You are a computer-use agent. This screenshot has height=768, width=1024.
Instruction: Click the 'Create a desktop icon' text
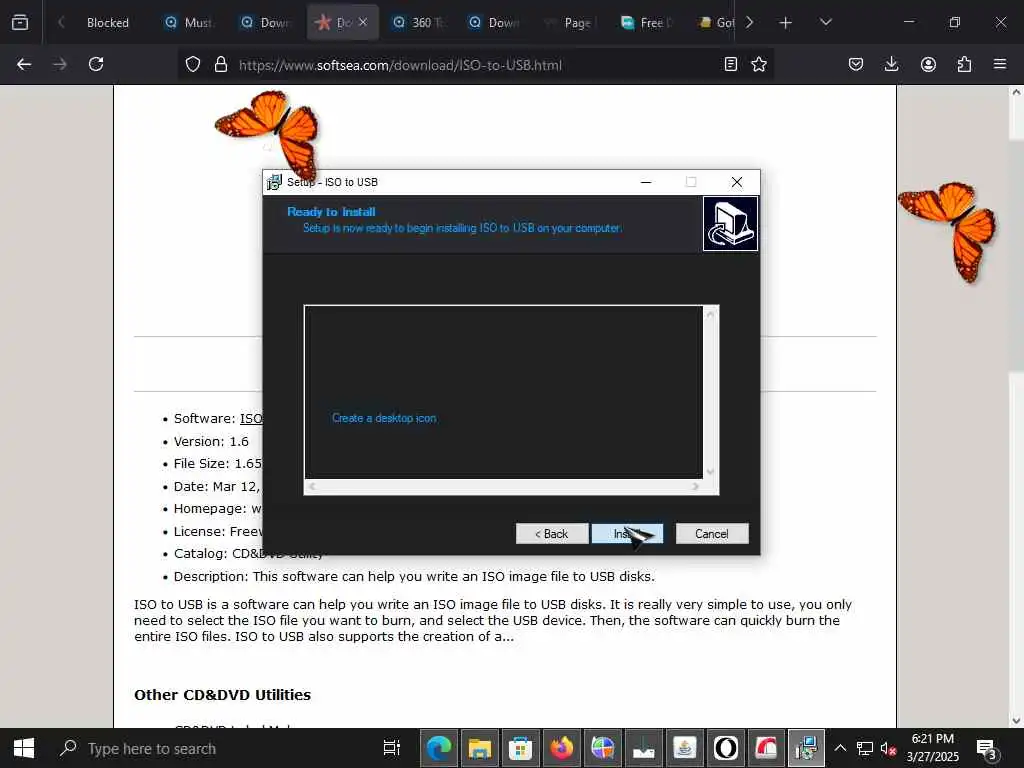click(384, 418)
